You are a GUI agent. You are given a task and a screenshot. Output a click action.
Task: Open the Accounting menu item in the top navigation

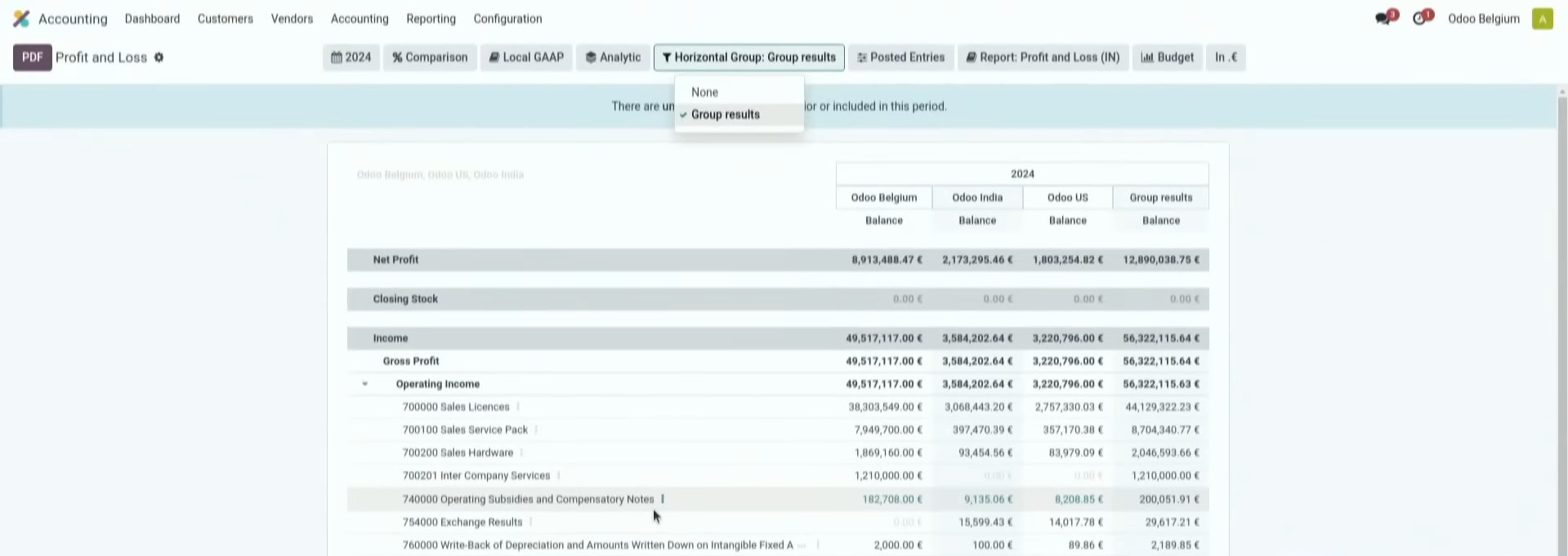coord(360,18)
